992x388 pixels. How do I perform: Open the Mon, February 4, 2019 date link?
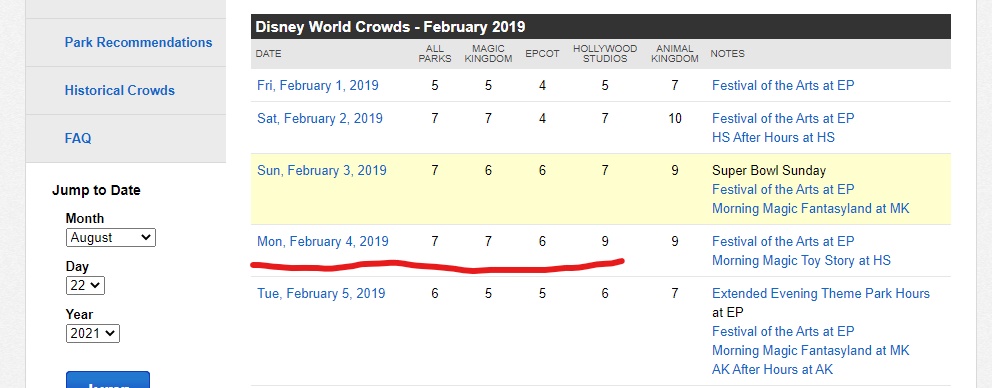(323, 241)
